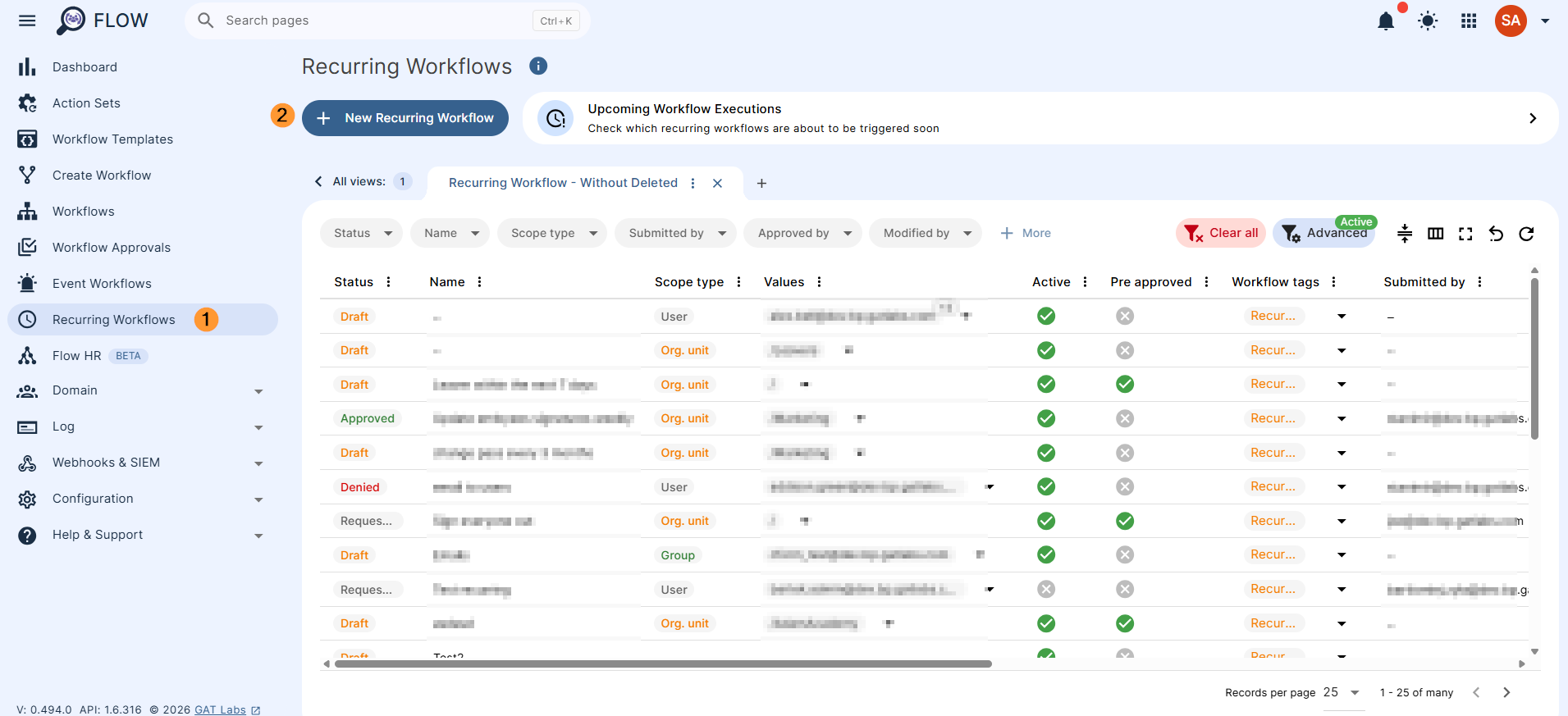1568x716 pixels.
Task: Open Submitted by column options menu
Action: (x=1479, y=282)
